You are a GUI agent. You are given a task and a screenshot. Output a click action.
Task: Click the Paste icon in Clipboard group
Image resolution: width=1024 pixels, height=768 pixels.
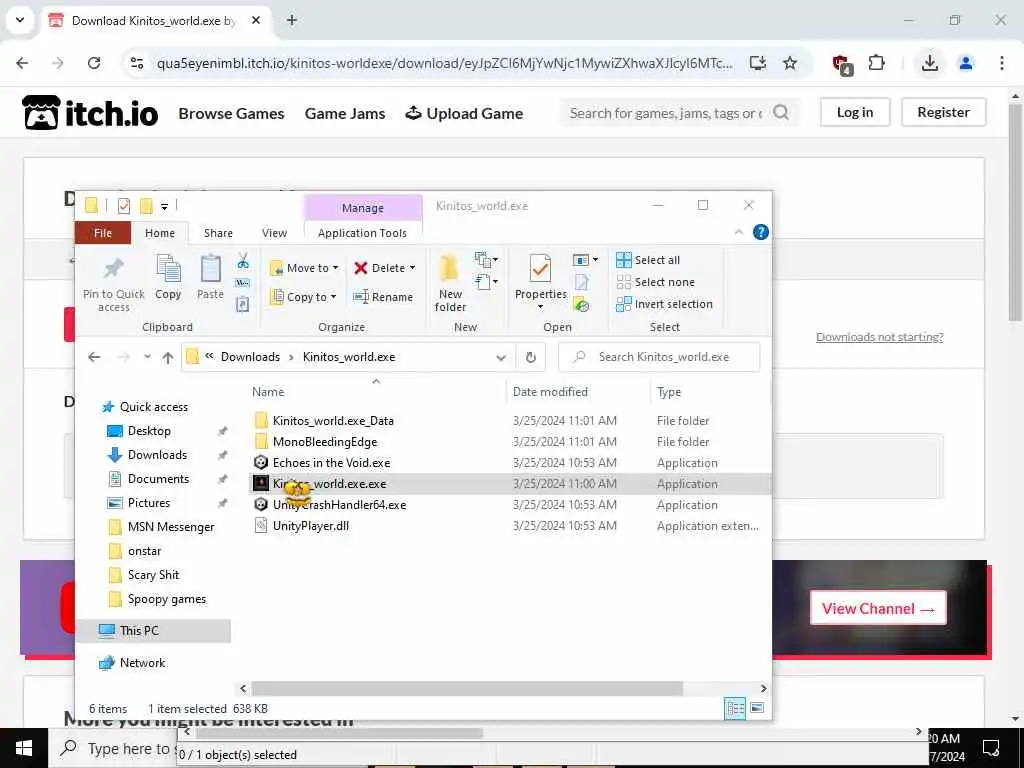click(210, 268)
